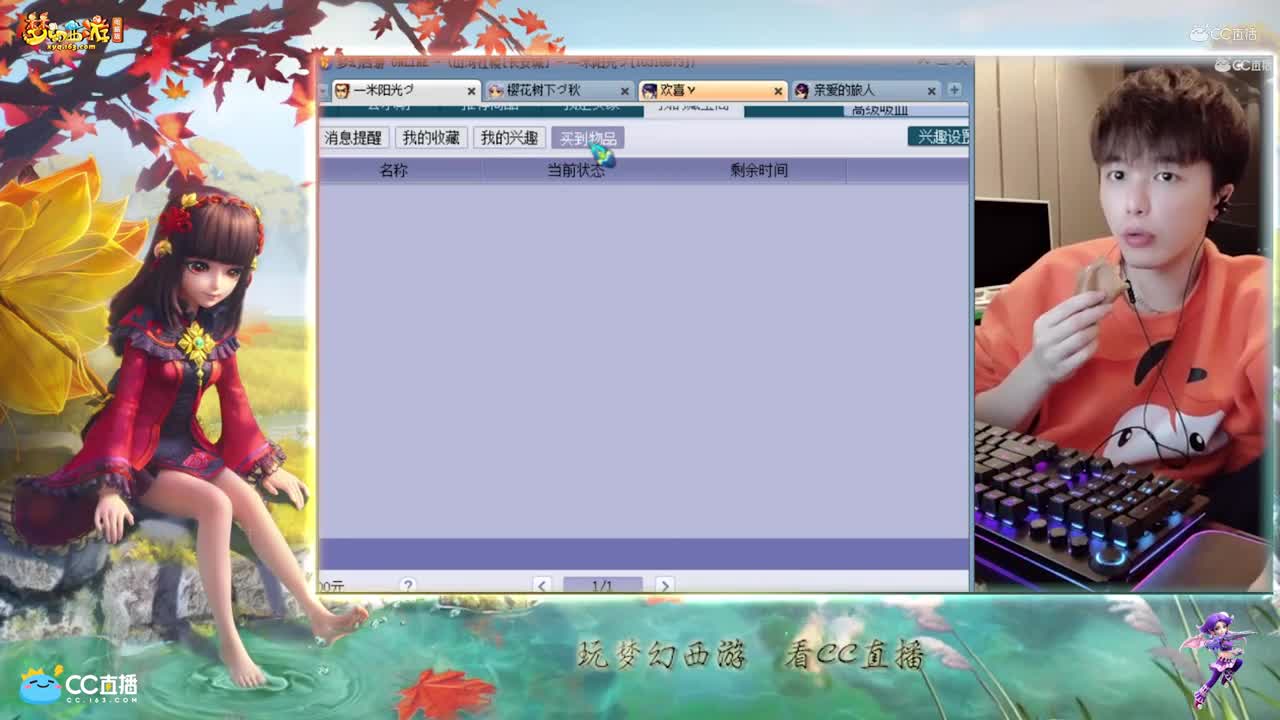
Task: Click the 1/1 page indicator
Action: tap(603, 585)
